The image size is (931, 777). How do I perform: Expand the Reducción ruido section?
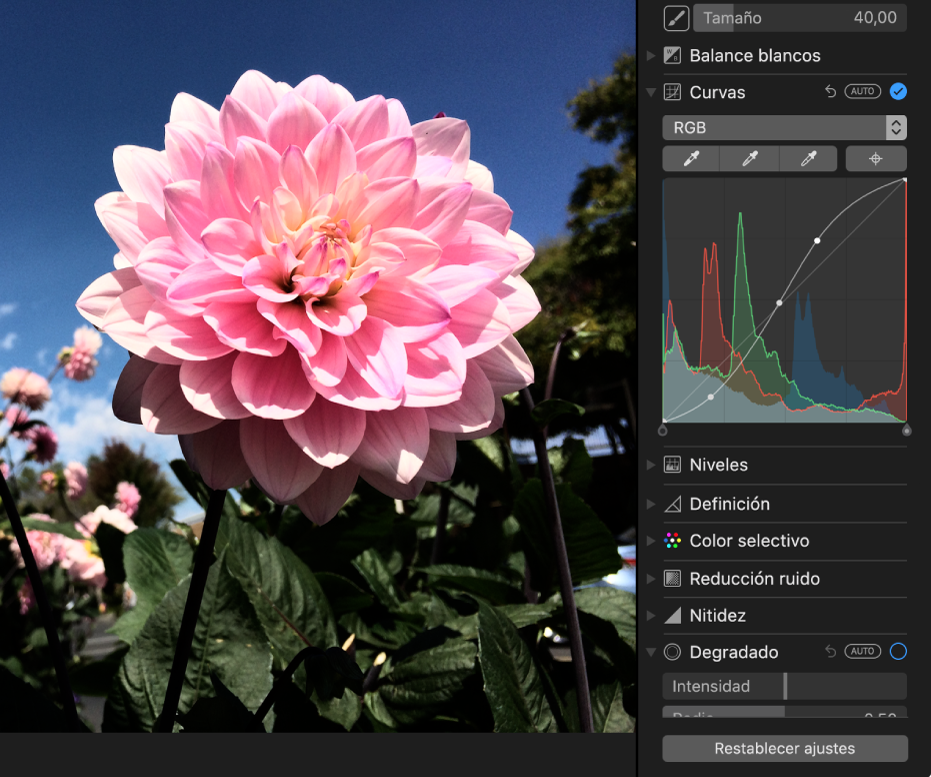coord(652,579)
